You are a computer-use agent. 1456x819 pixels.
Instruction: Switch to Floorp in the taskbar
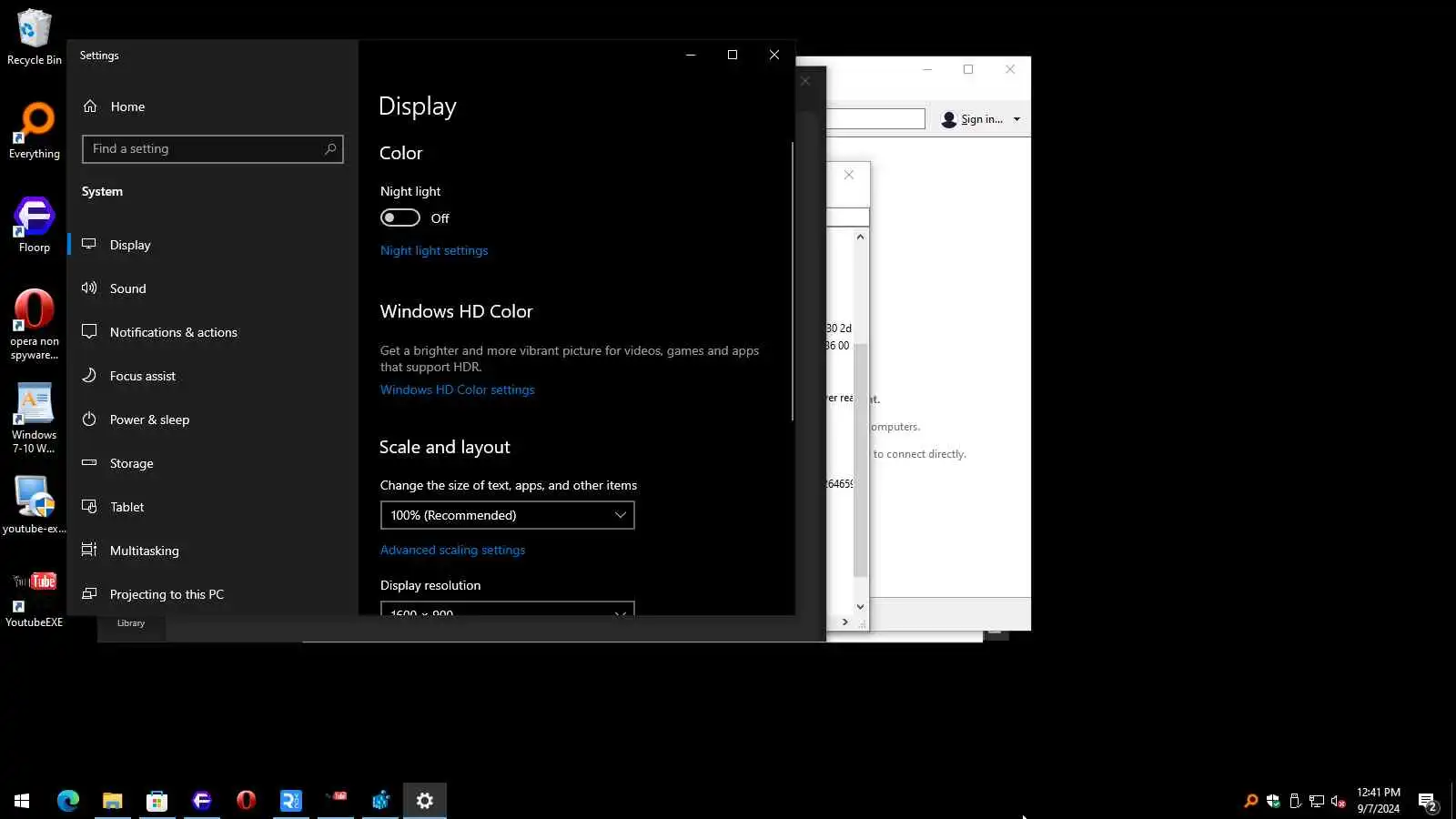202,801
